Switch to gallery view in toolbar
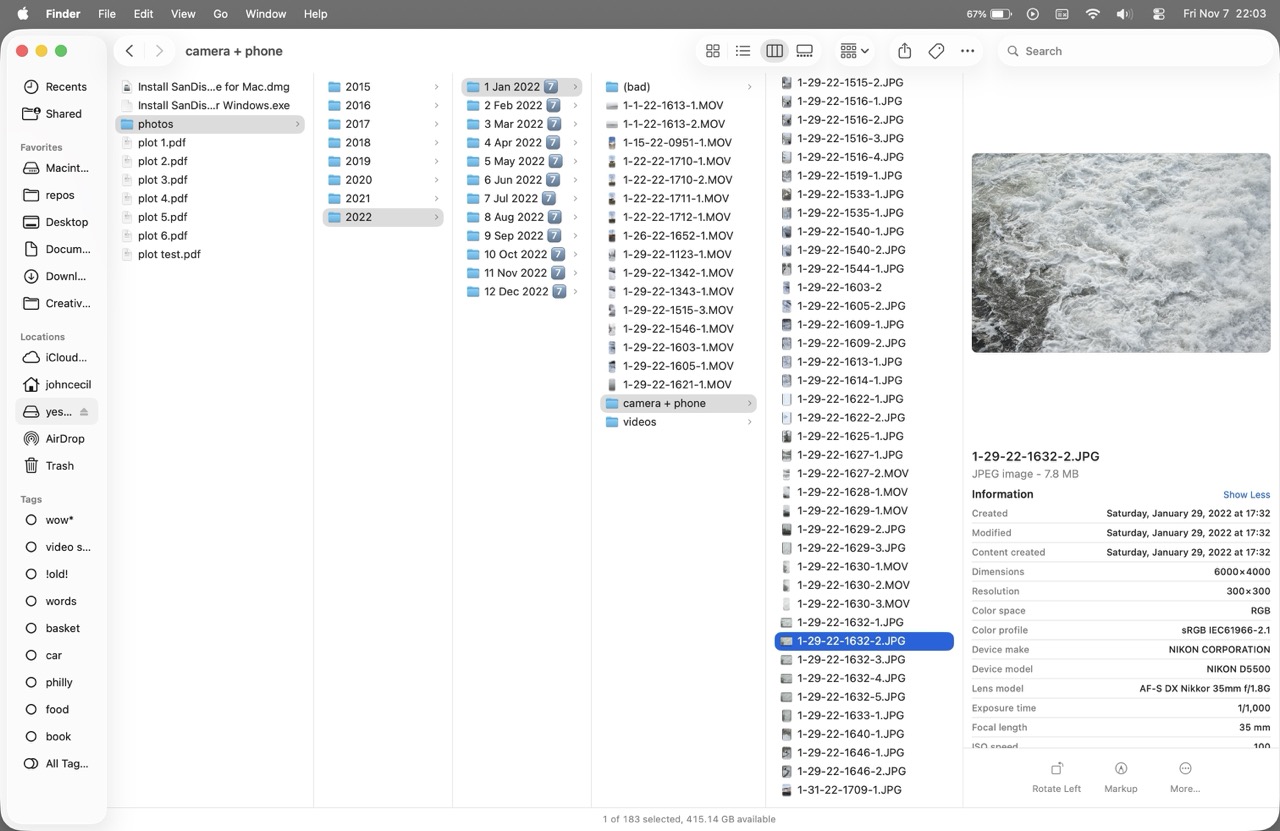Screen dimensions: 1280x831 [805, 51]
